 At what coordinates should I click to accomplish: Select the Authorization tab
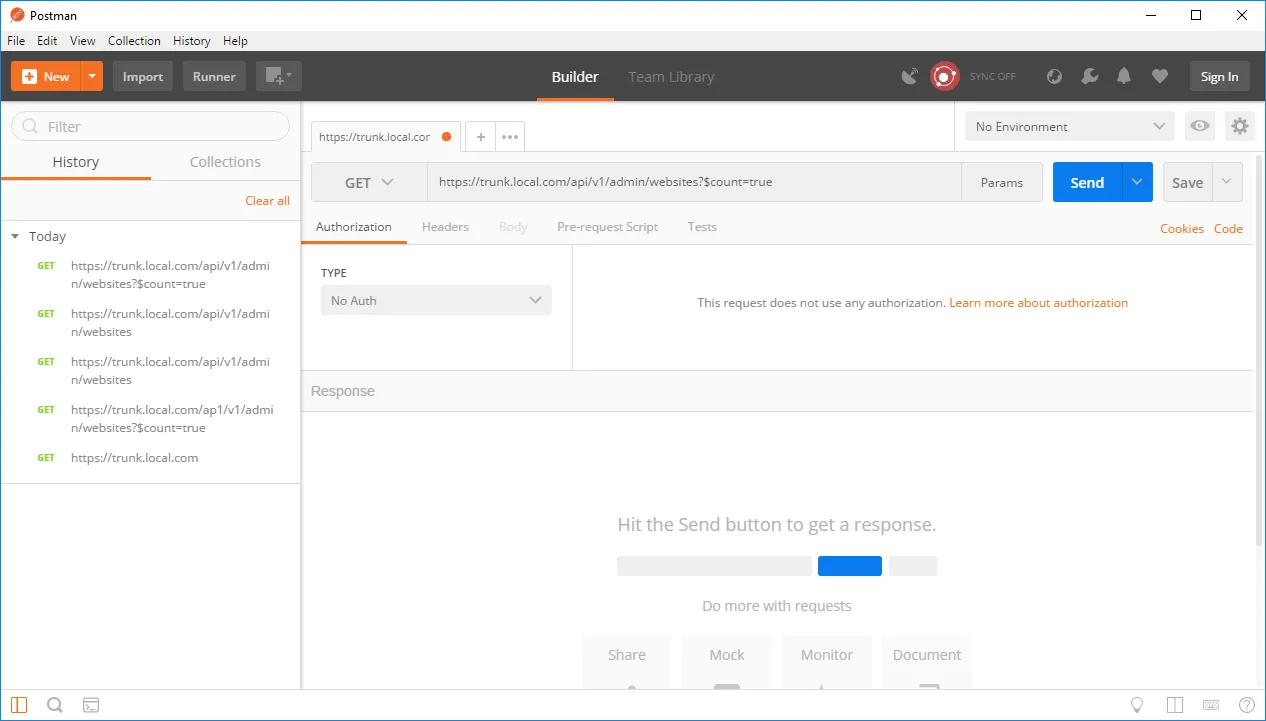[x=354, y=227]
